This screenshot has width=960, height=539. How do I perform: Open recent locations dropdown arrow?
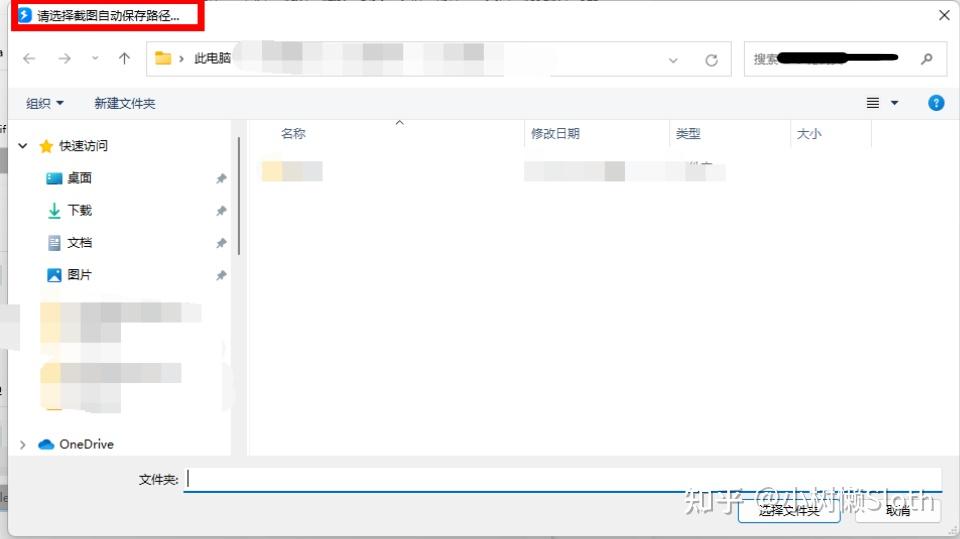tap(95, 59)
